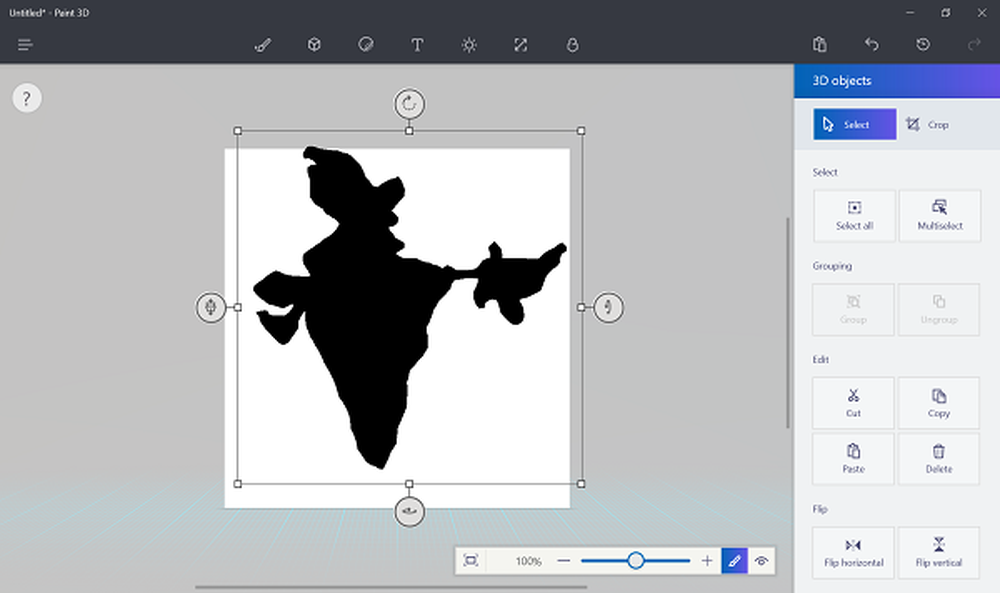Activate the Crop tool button
This screenshot has height=593, width=1000.
[928, 124]
